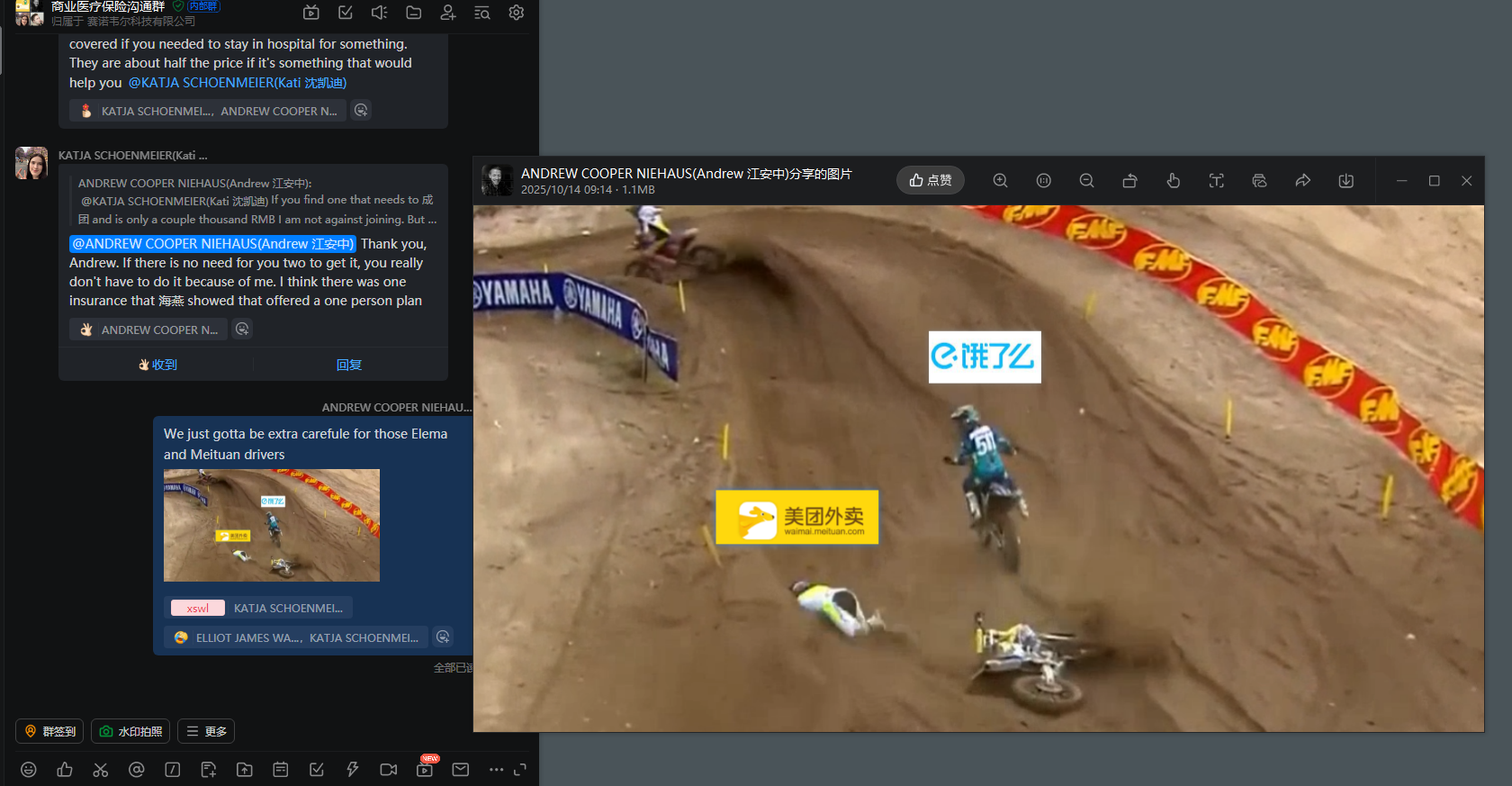Rotate the image in the viewer
1512x786 pixels.
coord(1129,181)
